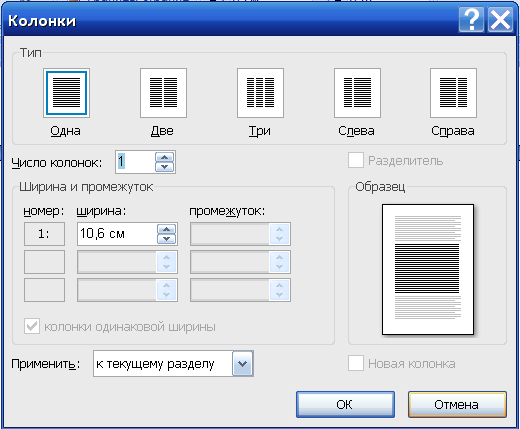
Task: Decrease Число колонок with the down arrow
Action: (165, 167)
